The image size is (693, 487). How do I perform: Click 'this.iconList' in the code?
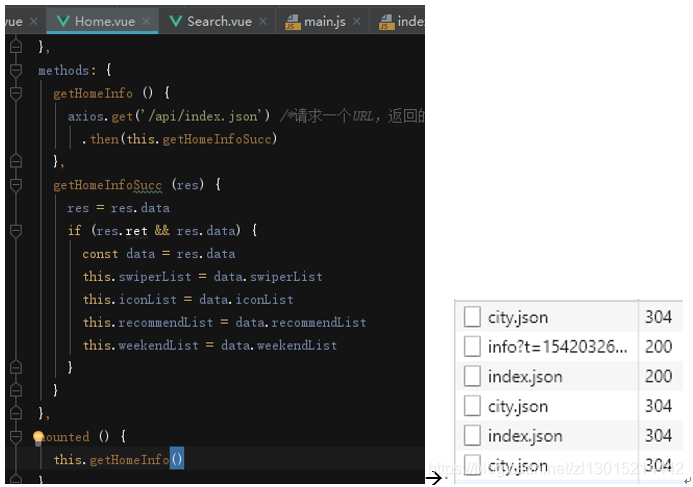[130, 300]
